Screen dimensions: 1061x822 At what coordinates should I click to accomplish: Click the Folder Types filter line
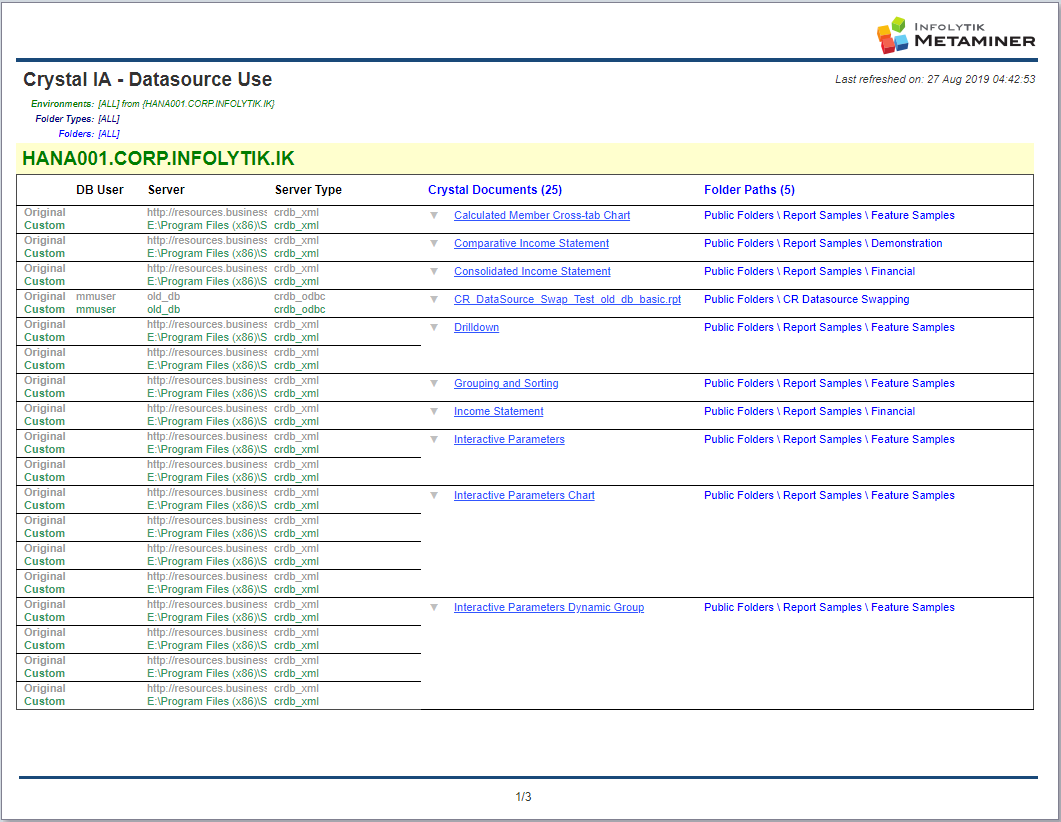point(77,119)
